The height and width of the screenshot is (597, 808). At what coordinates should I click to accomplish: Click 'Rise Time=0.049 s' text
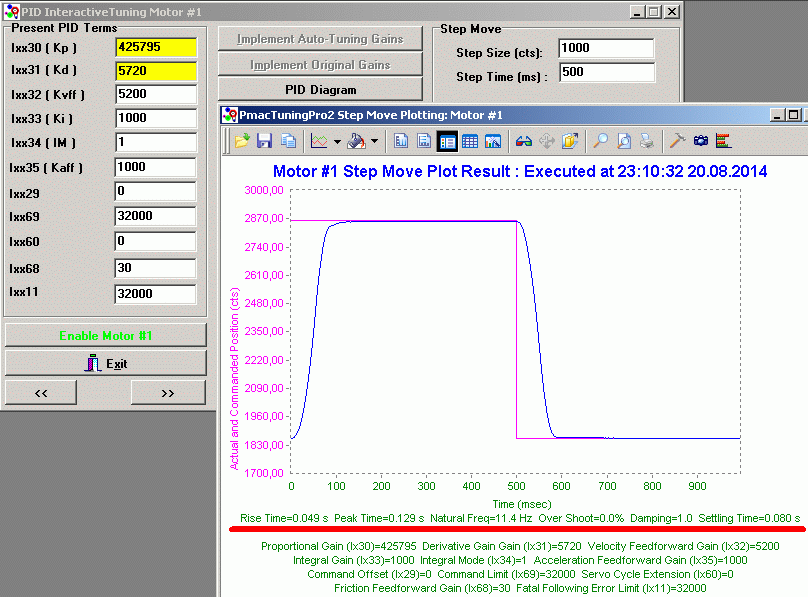284,518
